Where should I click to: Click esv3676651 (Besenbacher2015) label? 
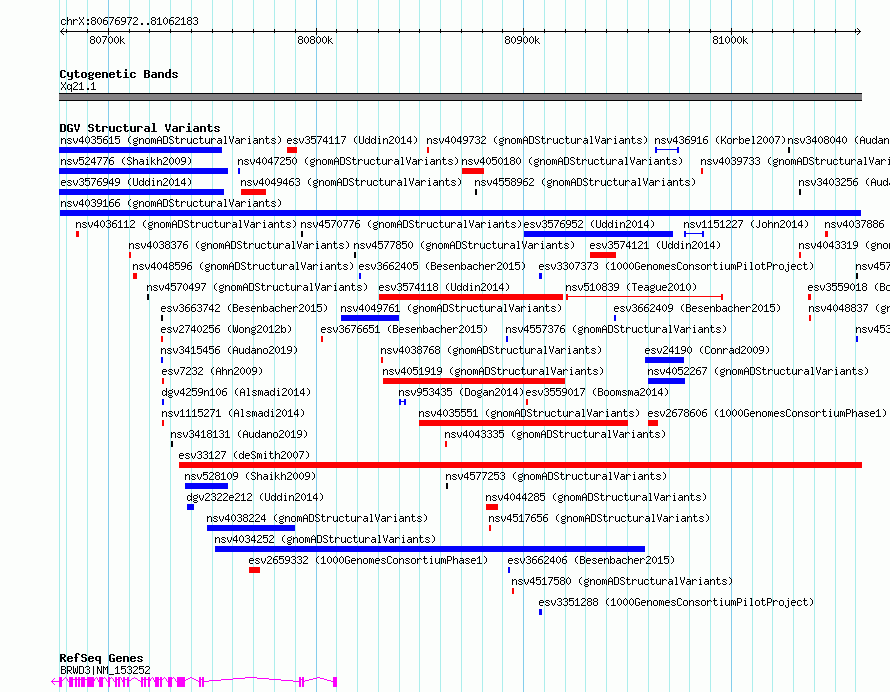tap(404, 329)
